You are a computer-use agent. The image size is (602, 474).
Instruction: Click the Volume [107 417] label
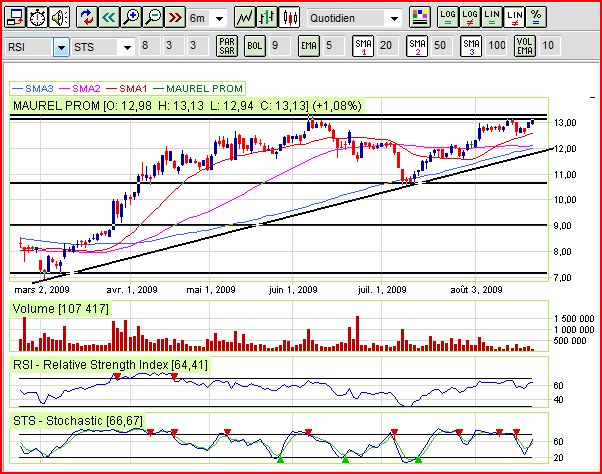tap(61, 309)
